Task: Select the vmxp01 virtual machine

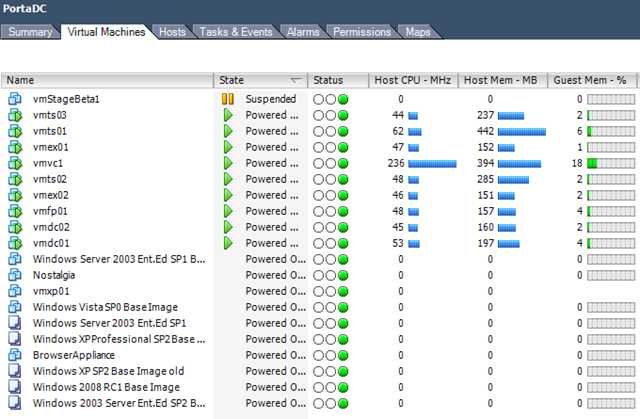Action: click(x=50, y=291)
